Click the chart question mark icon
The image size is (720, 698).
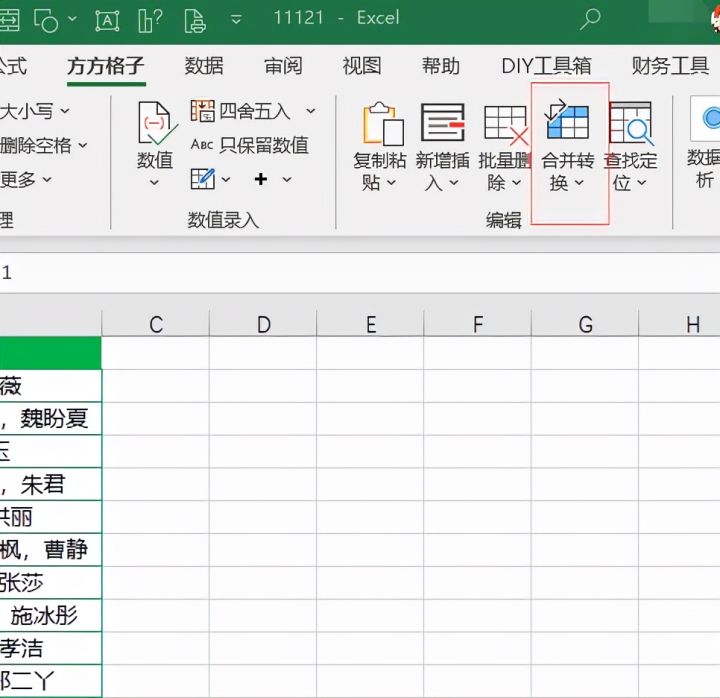tap(151, 21)
